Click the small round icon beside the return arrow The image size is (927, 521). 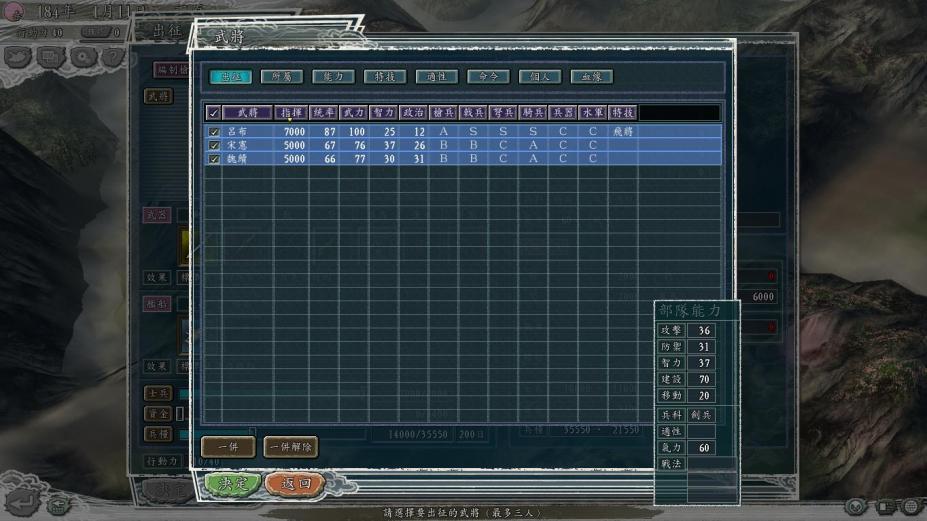[x=57, y=504]
